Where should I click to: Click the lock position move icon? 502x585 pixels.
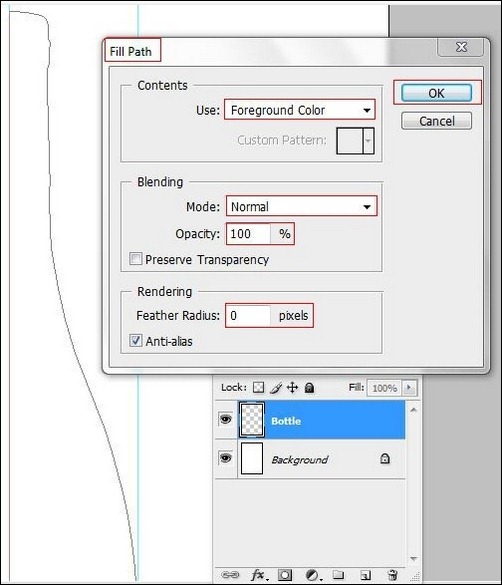pyautogui.click(x=292, y=388)
